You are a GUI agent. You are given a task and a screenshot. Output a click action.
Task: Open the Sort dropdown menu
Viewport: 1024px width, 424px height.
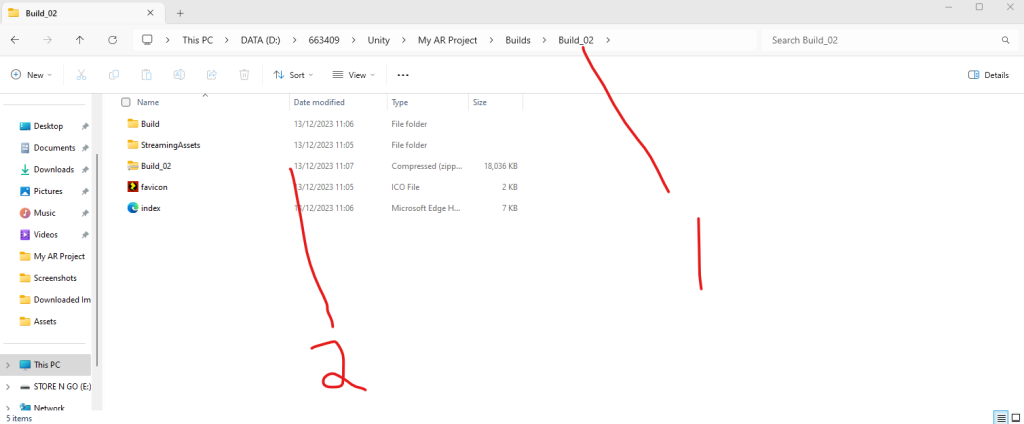click(293, 75)
